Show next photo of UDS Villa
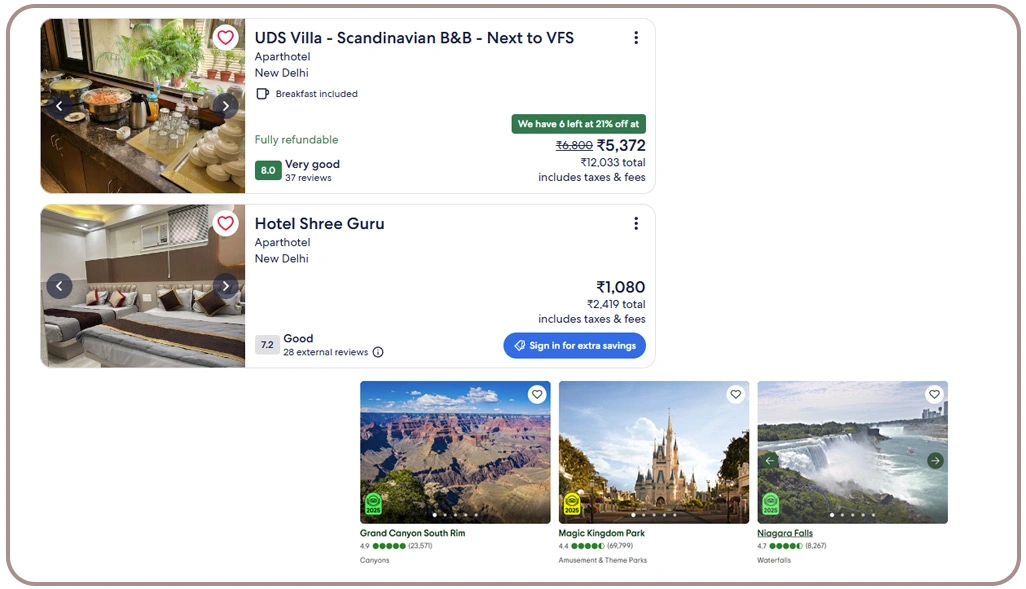1026x589 pixels. tap(226, 106)
